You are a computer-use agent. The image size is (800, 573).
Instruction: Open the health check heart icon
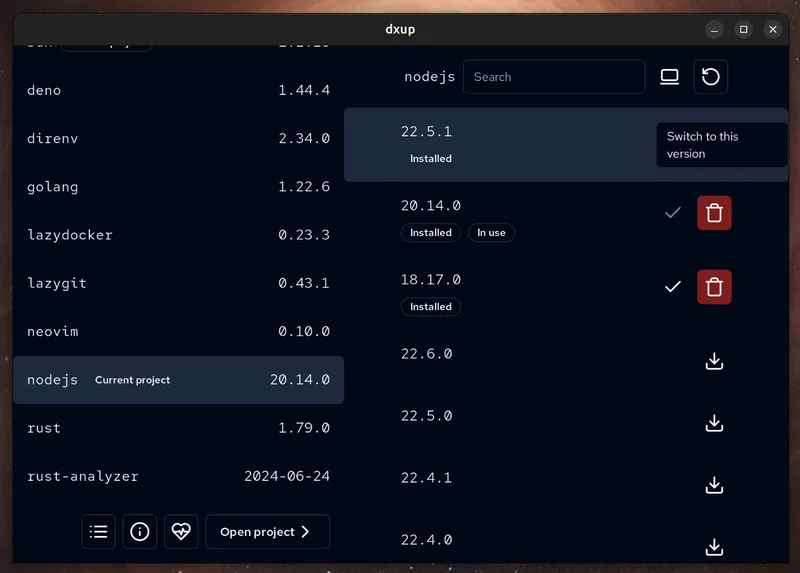pyautogui.click(x=181, y=532)
